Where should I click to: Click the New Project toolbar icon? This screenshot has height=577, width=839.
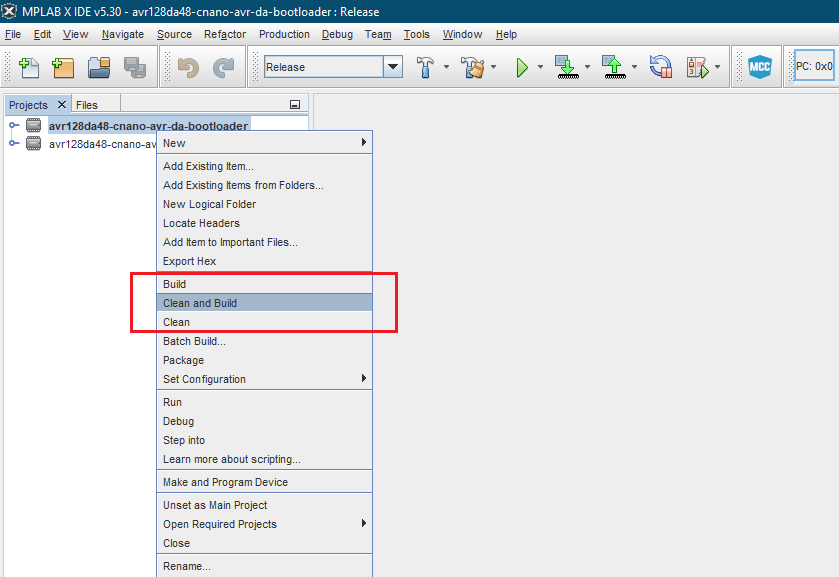tap(63, 67)
